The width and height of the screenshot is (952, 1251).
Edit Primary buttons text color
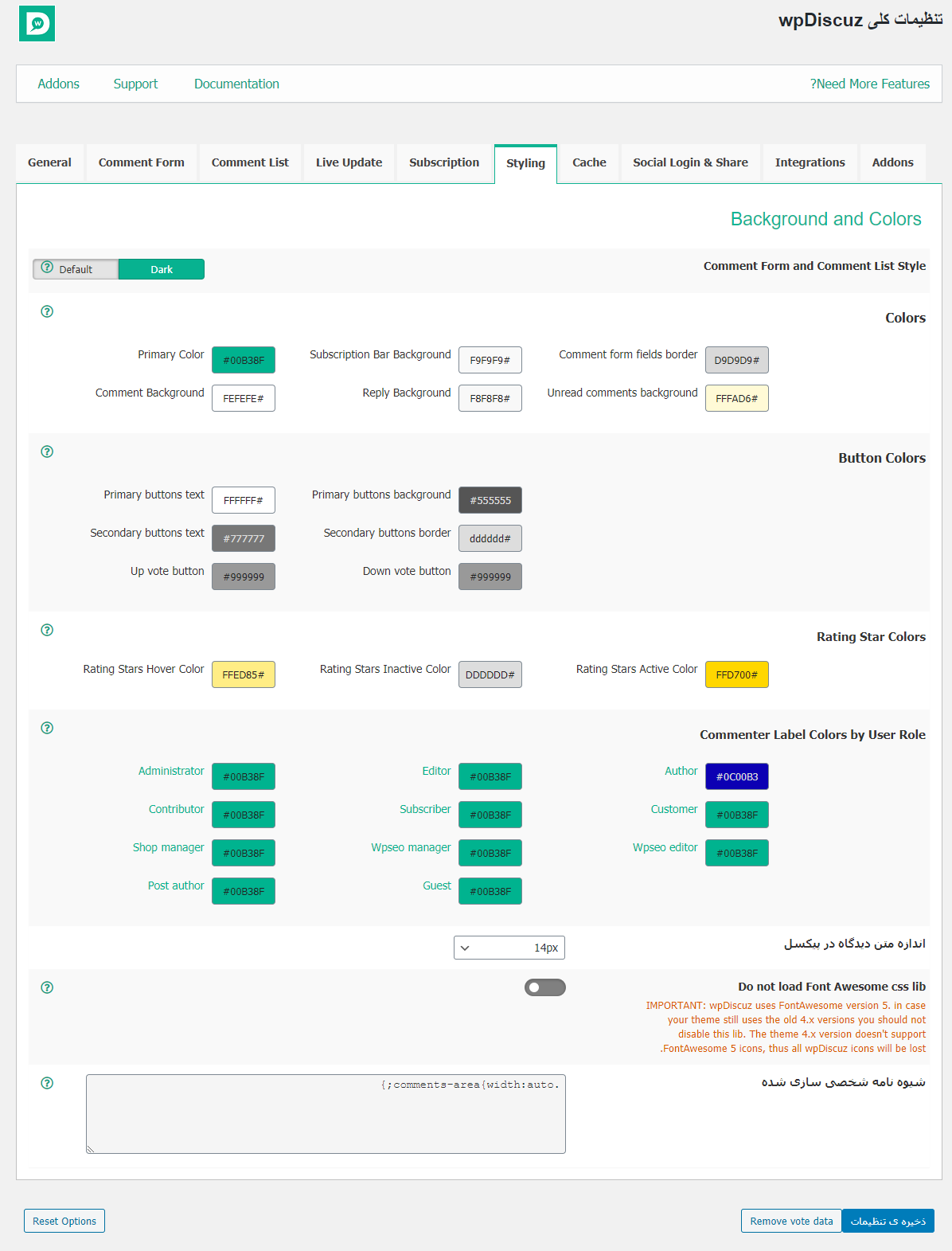point(244,500)
